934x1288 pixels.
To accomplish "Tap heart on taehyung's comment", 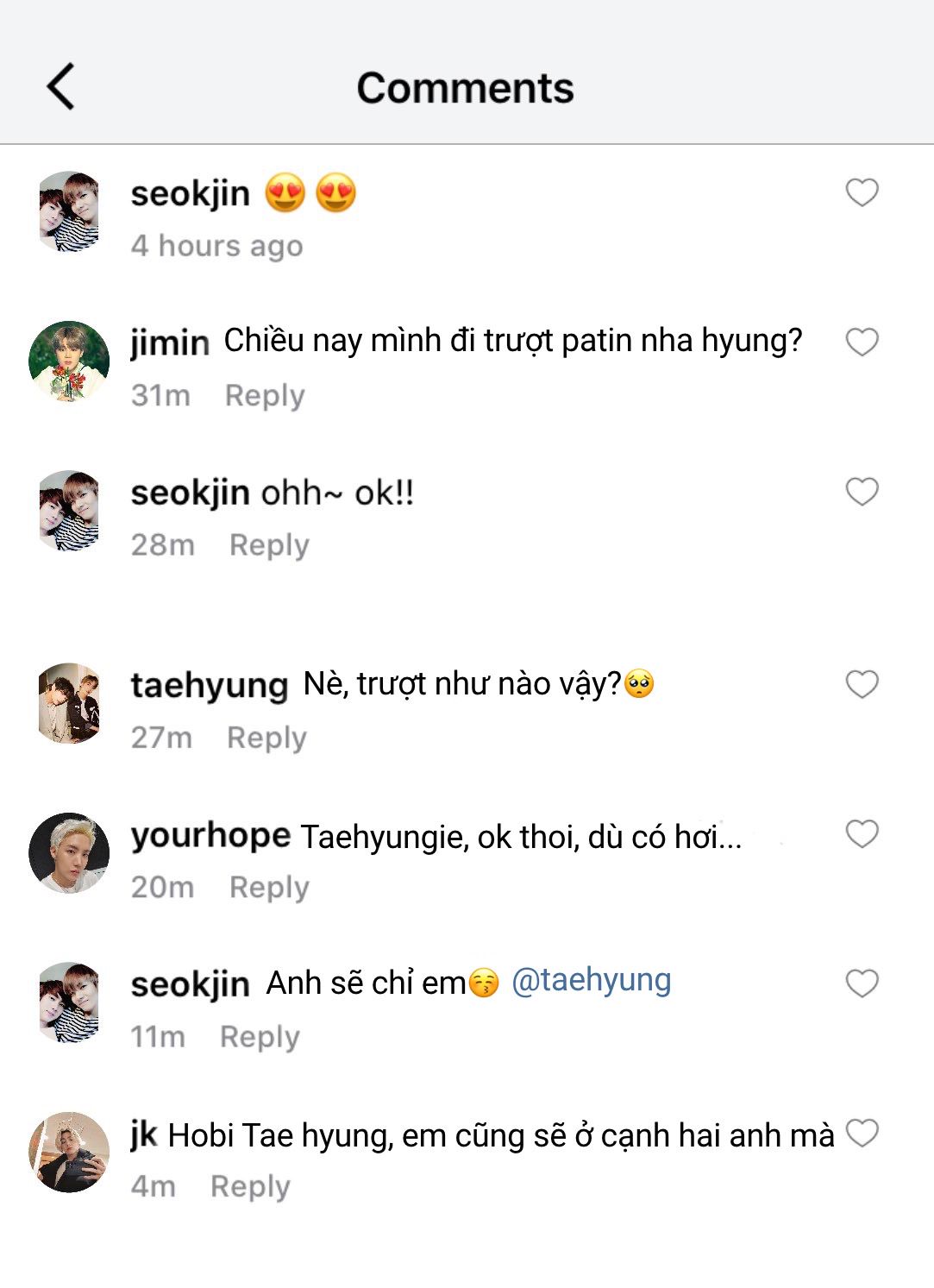I will coord(862,684).
